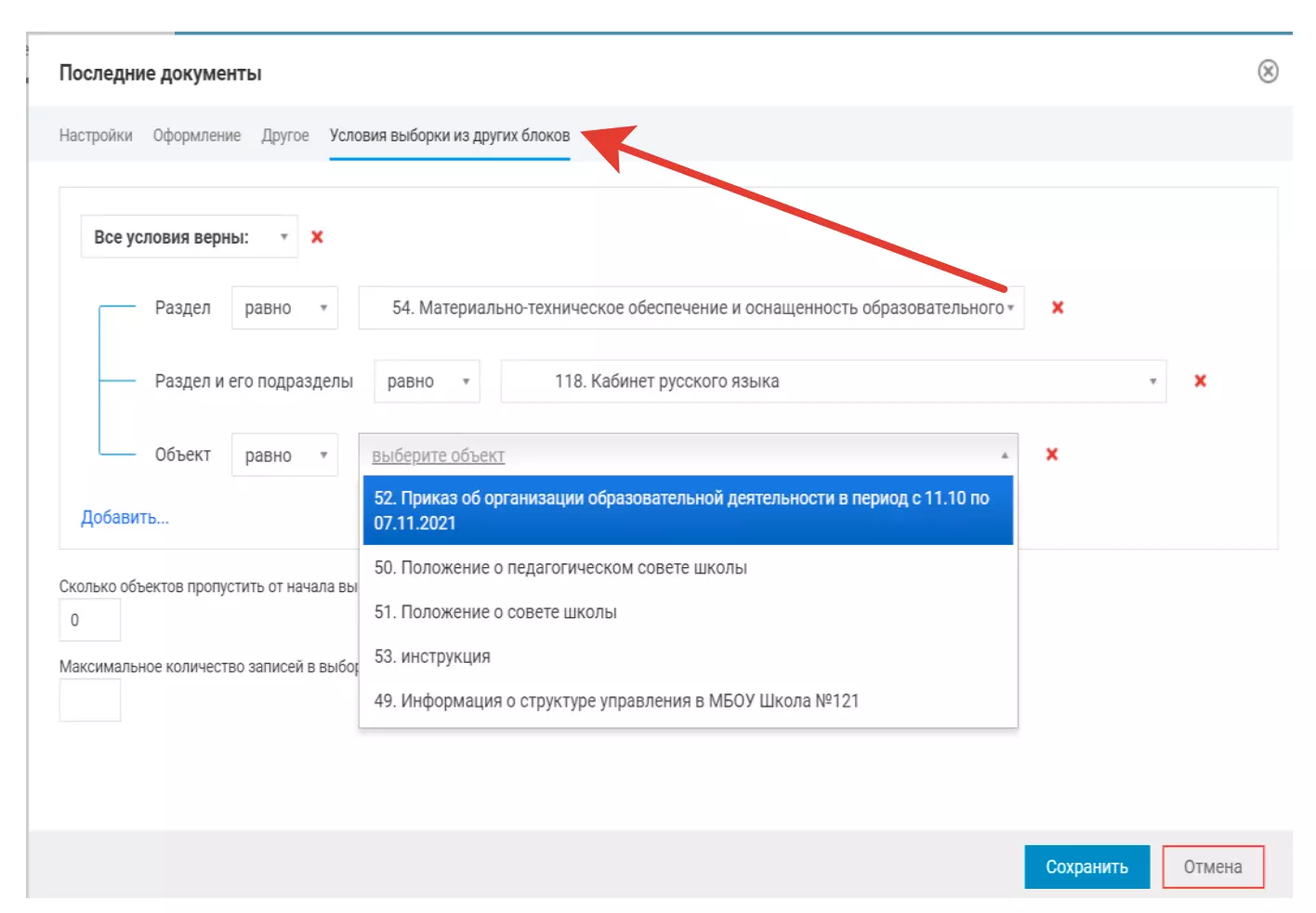Viewport: 1316px width, 913px height.
Task: Click the Сохранить button
Action: pyautogui.click(x=1086, y=867)
